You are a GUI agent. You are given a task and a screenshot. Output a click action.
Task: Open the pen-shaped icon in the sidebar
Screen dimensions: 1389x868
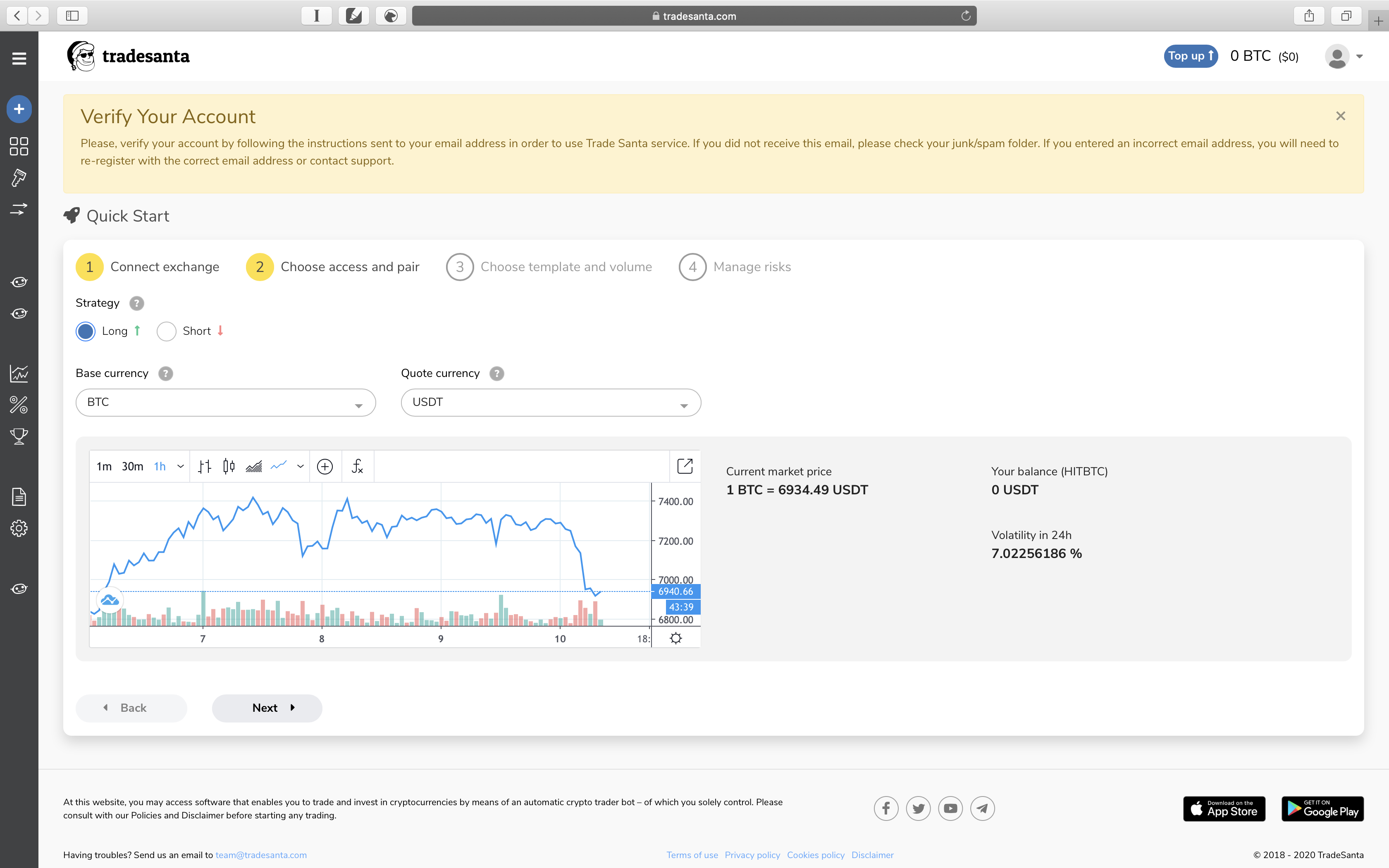(19, 178)
